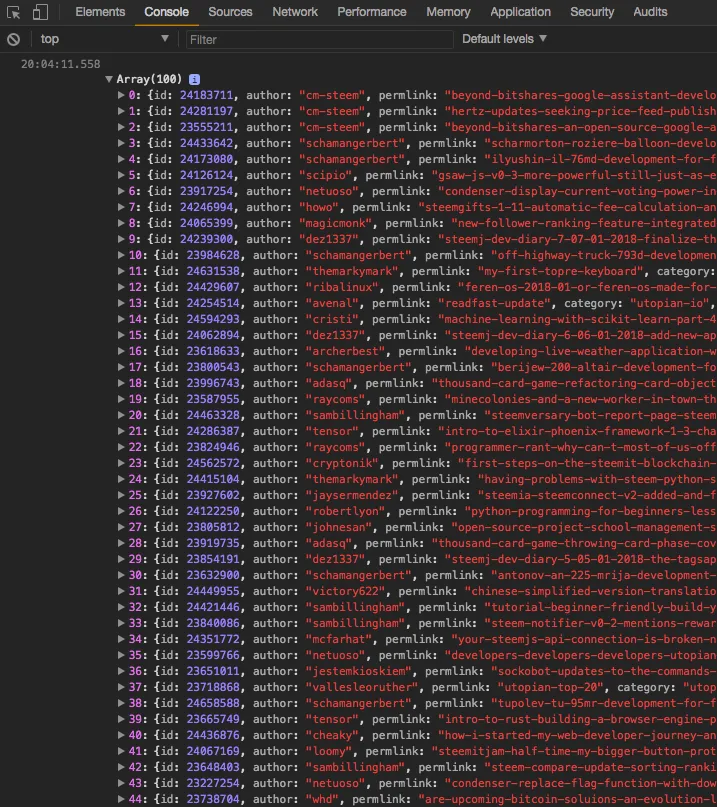Screen dimensions: 717x807
Task: Expand array item 37 by author vallesleoruther
Action: point(121,687)
